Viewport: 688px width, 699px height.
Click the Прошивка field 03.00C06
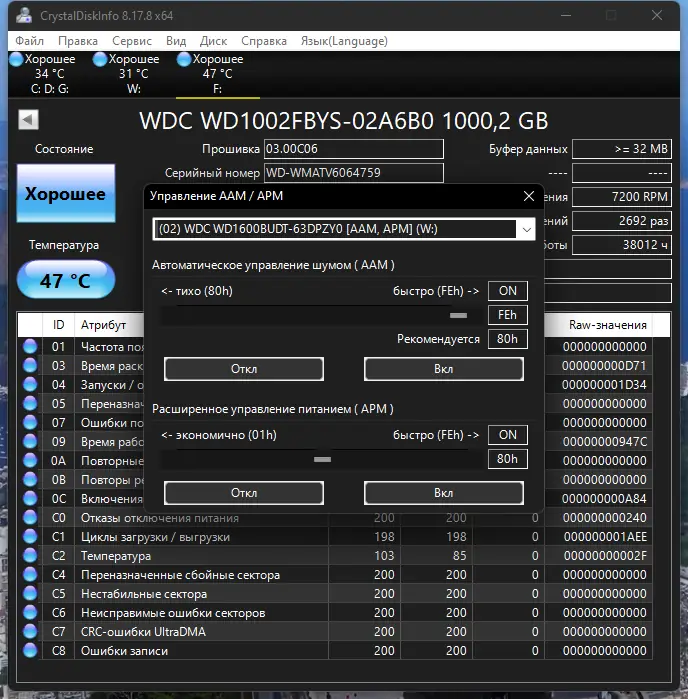click(354, 149)
